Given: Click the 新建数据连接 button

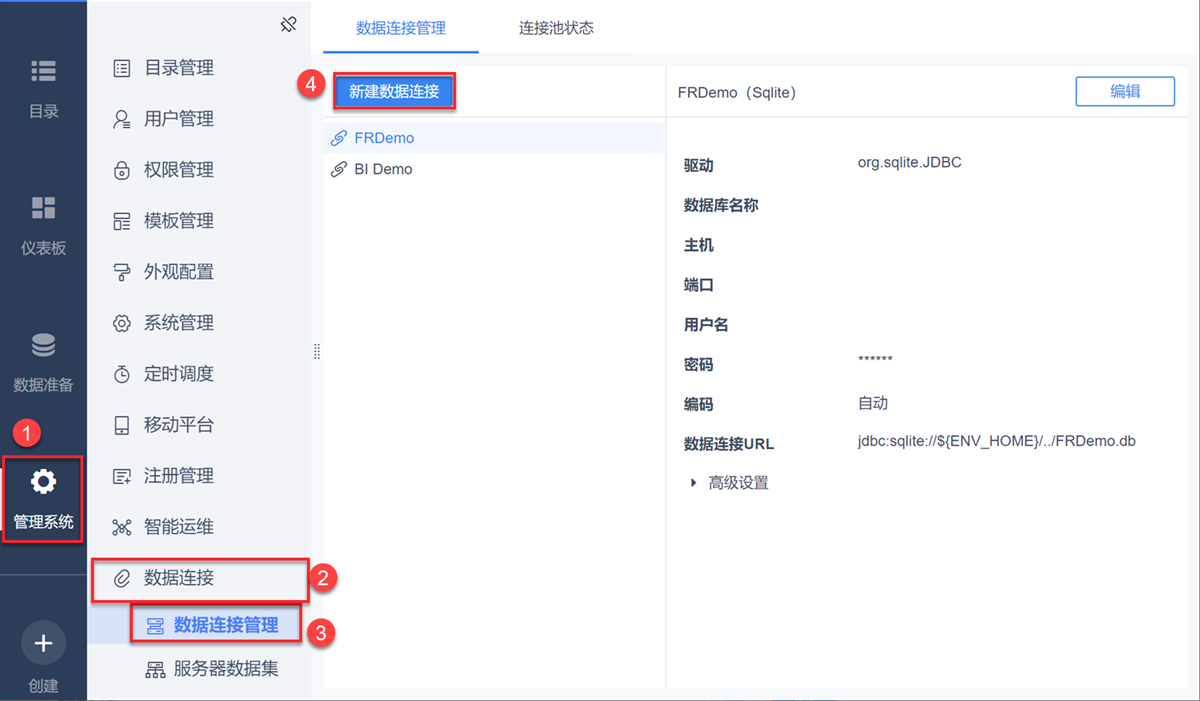Looking at the screenshot, I should [394, 92].
